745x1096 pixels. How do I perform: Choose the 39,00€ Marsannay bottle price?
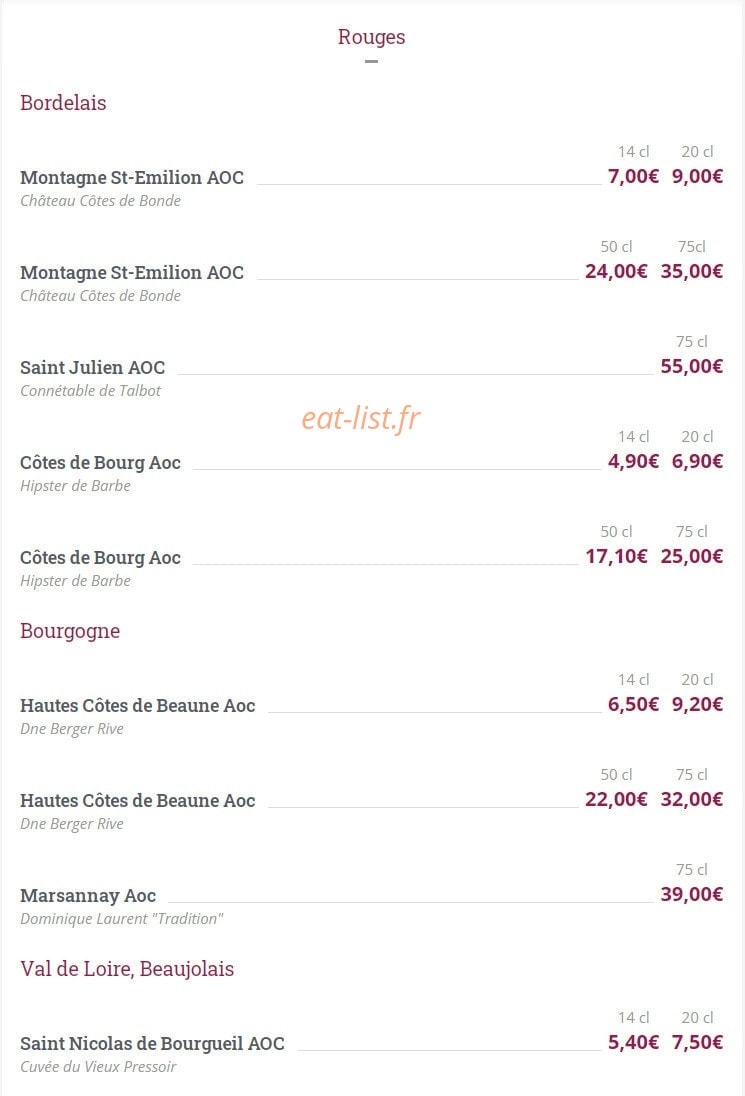691,895
